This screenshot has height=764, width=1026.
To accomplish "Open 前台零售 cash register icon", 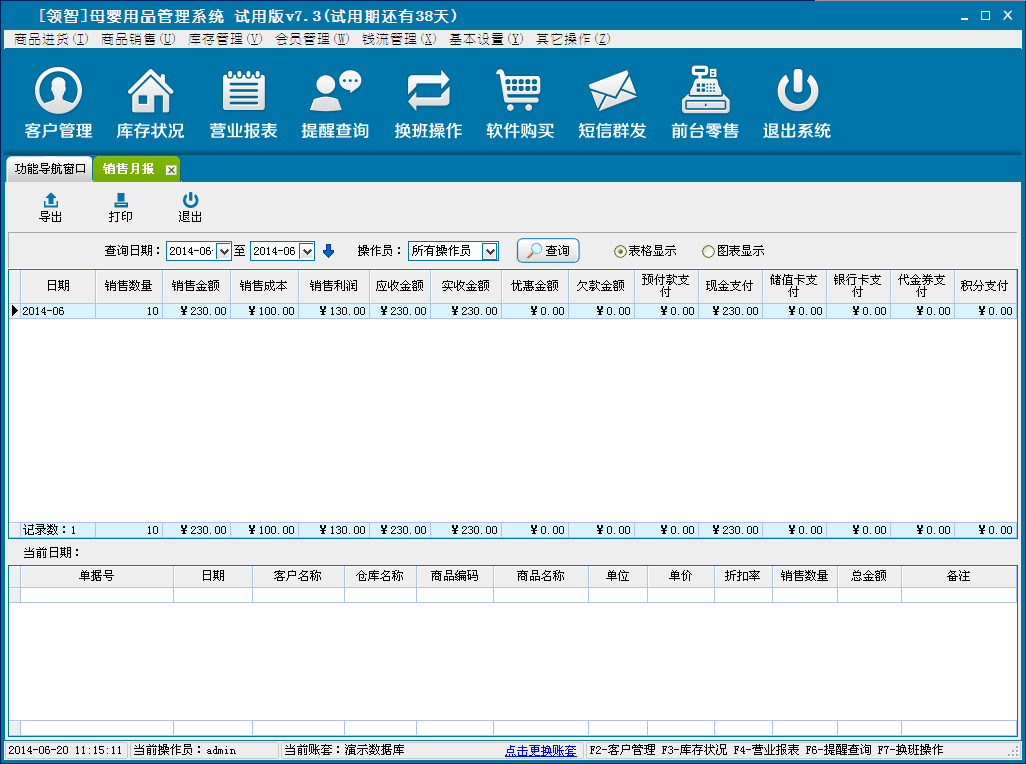I will coord(705,92).
